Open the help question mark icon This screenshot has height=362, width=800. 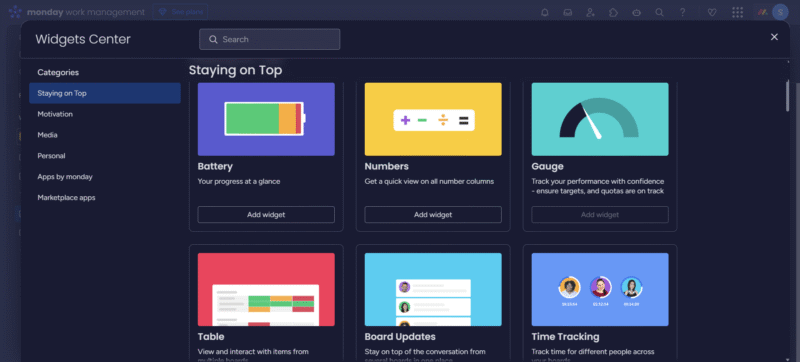[x=682, y=13]
